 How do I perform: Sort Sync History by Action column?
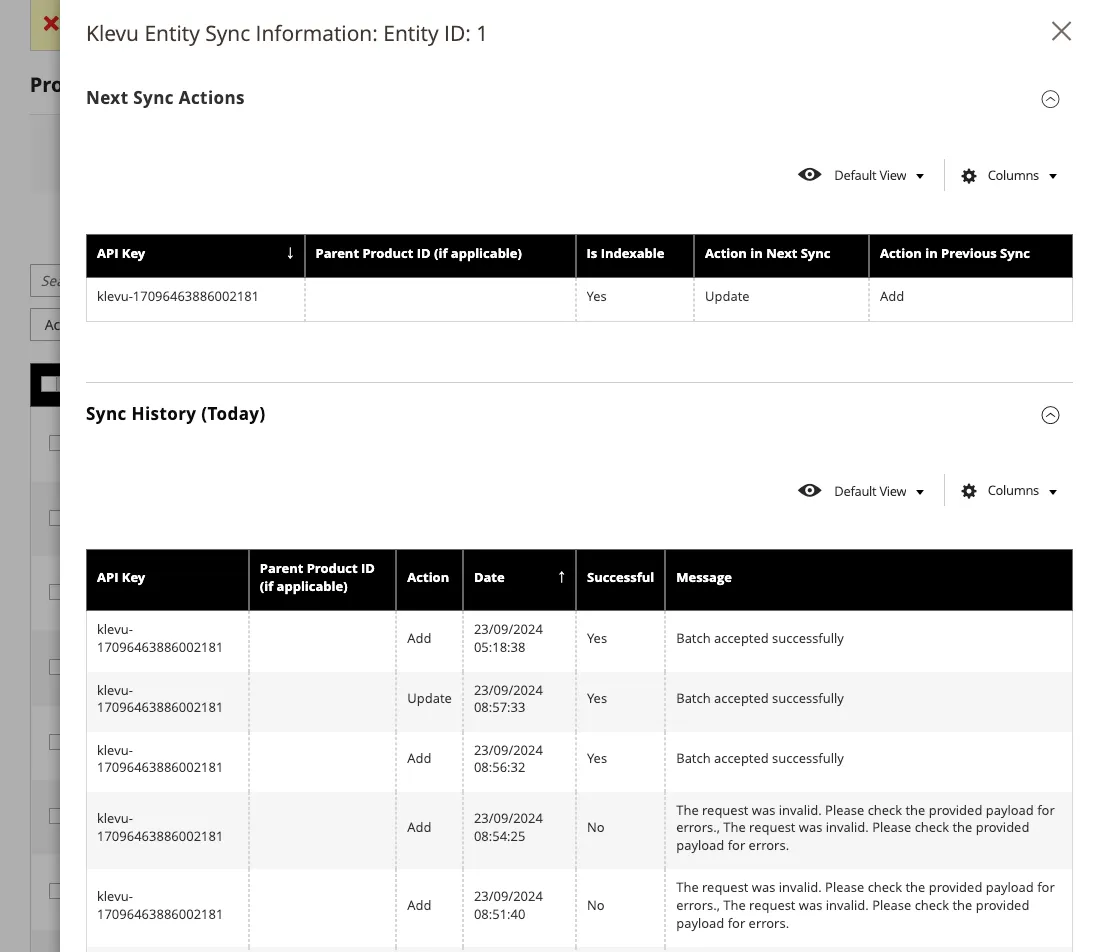[429, 578]
